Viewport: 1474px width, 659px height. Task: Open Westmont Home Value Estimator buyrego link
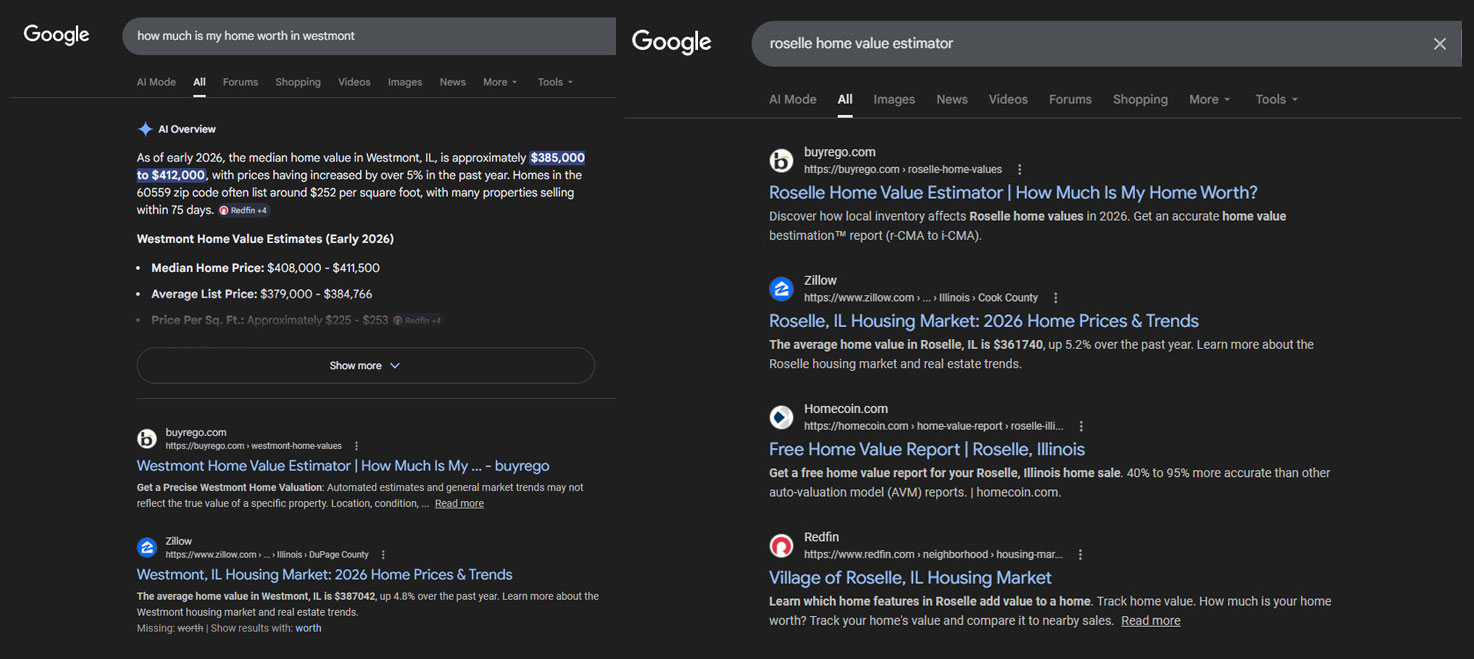point(343,466)
